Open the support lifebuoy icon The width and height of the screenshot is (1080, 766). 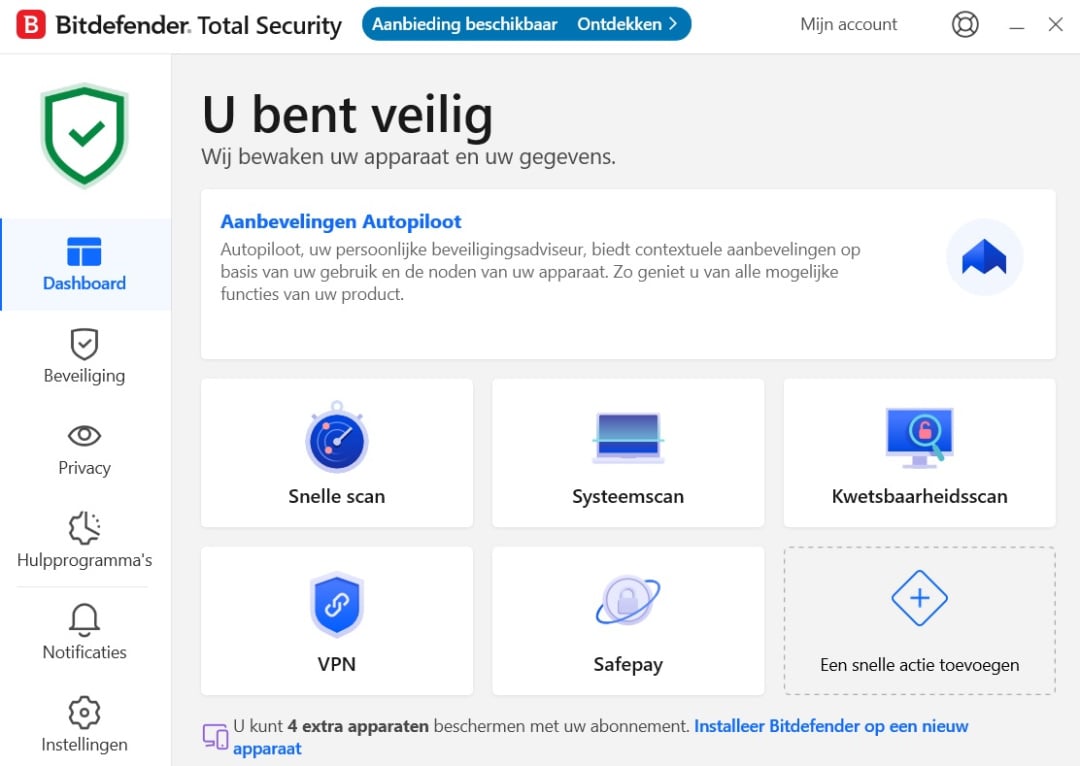coord(965,25)
